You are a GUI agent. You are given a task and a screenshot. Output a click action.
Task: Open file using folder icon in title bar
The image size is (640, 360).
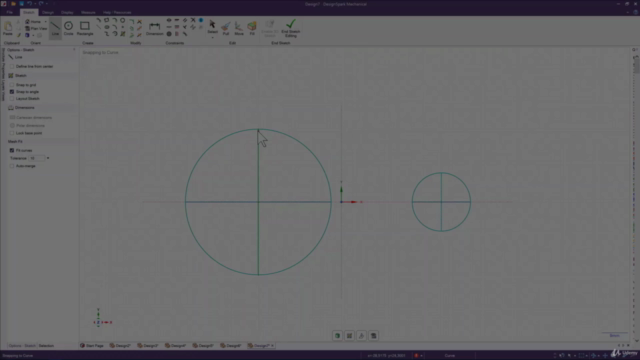tap(13, 4)
